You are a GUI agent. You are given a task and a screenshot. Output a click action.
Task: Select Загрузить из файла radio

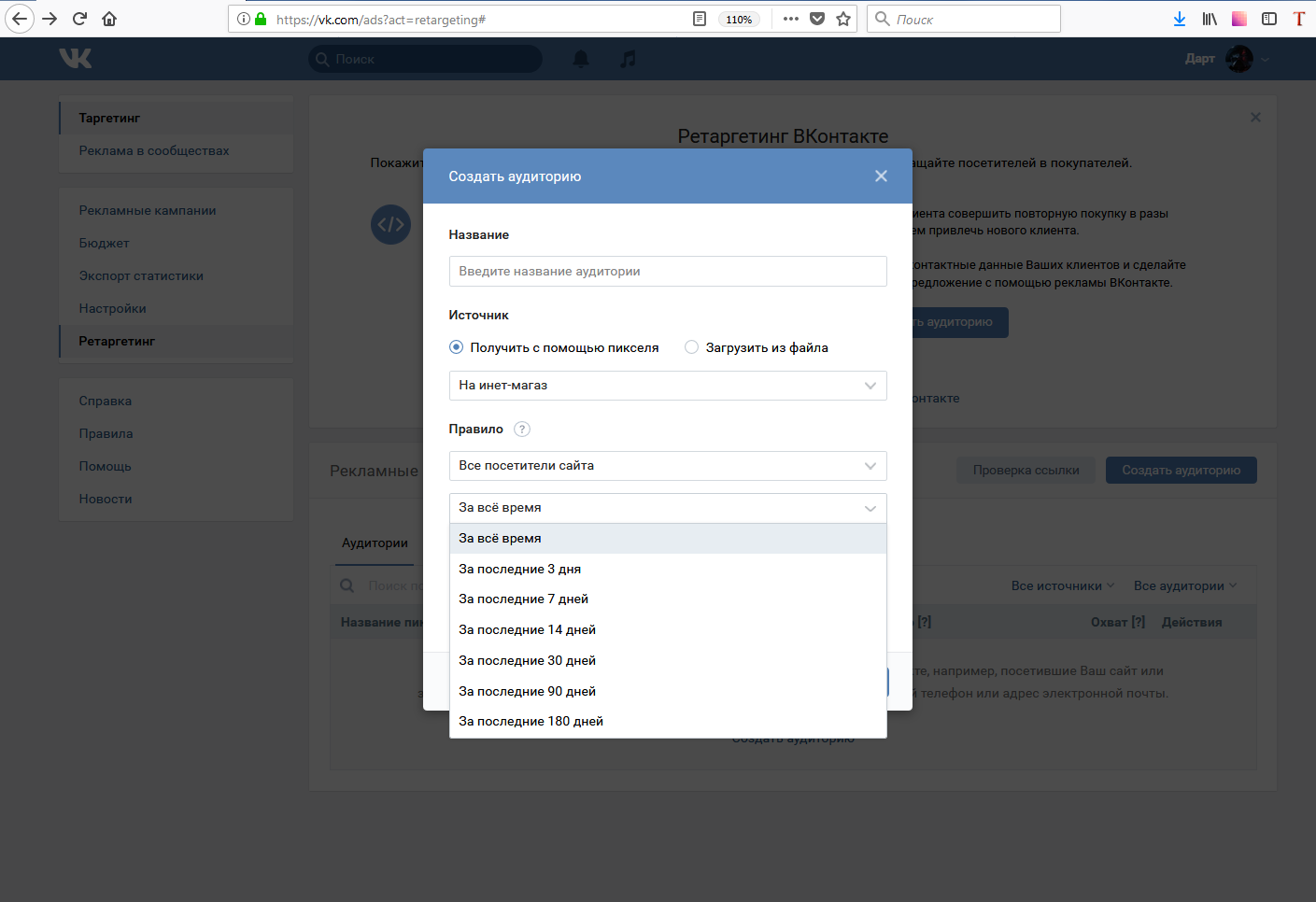tap(691, 347)
